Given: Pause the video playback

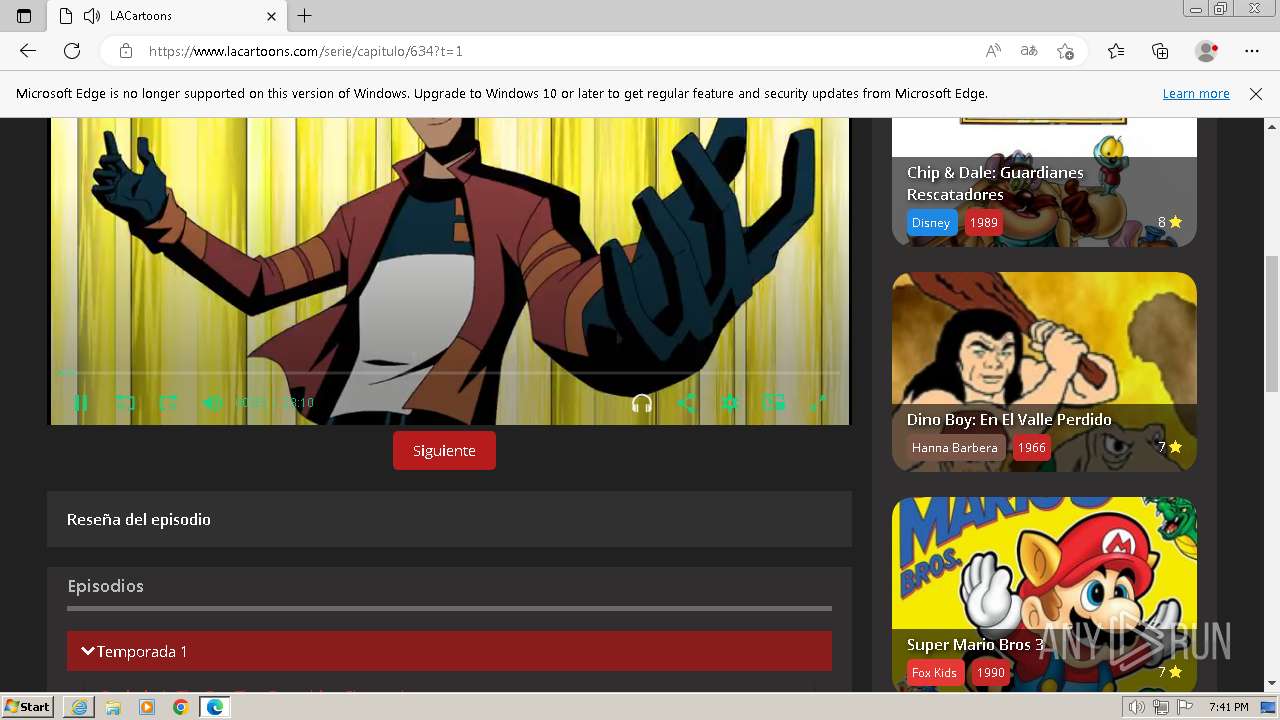Looking at the screenshot, I should (80, 403).
